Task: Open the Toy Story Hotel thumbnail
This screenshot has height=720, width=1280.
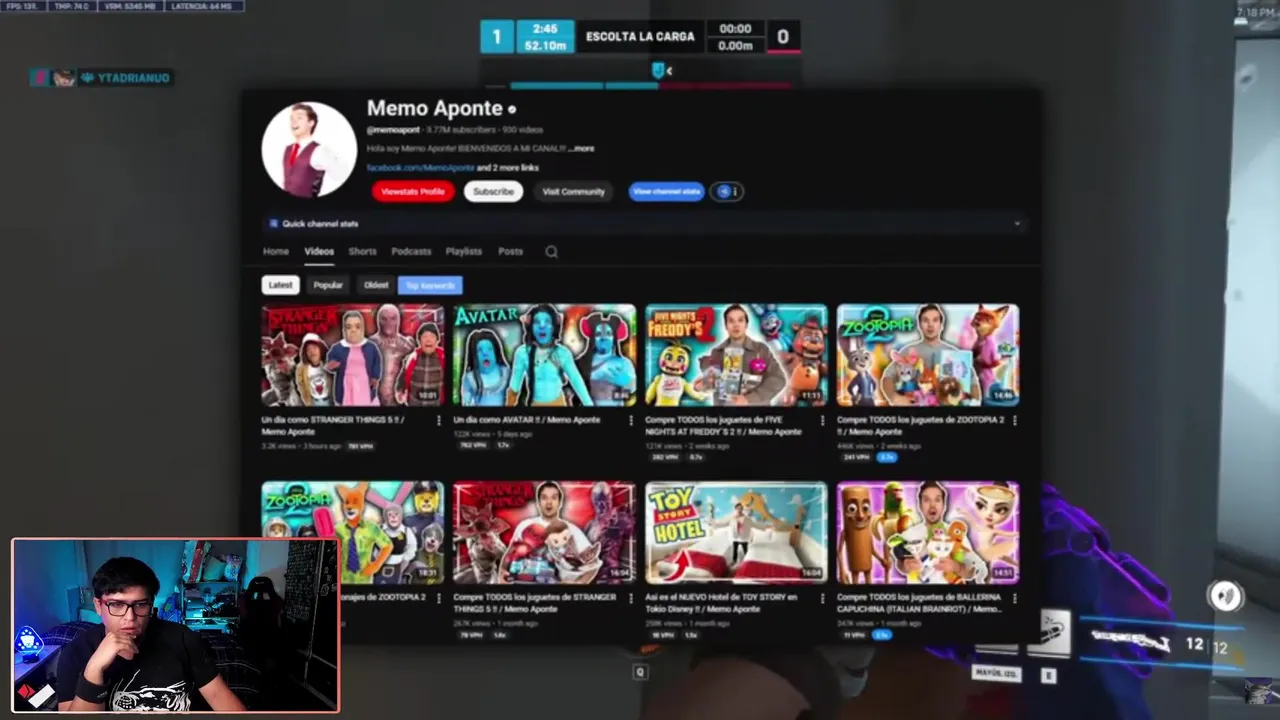Action: 737,533
